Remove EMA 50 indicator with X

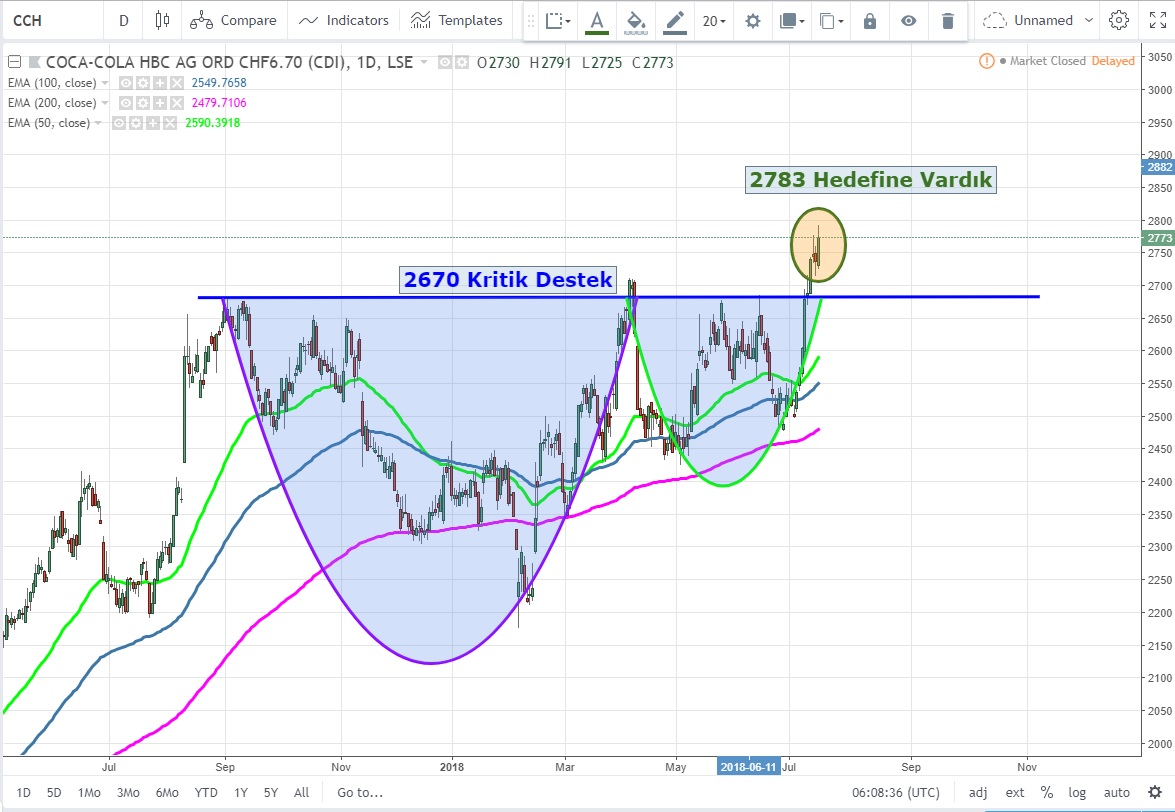click(169, 123)
